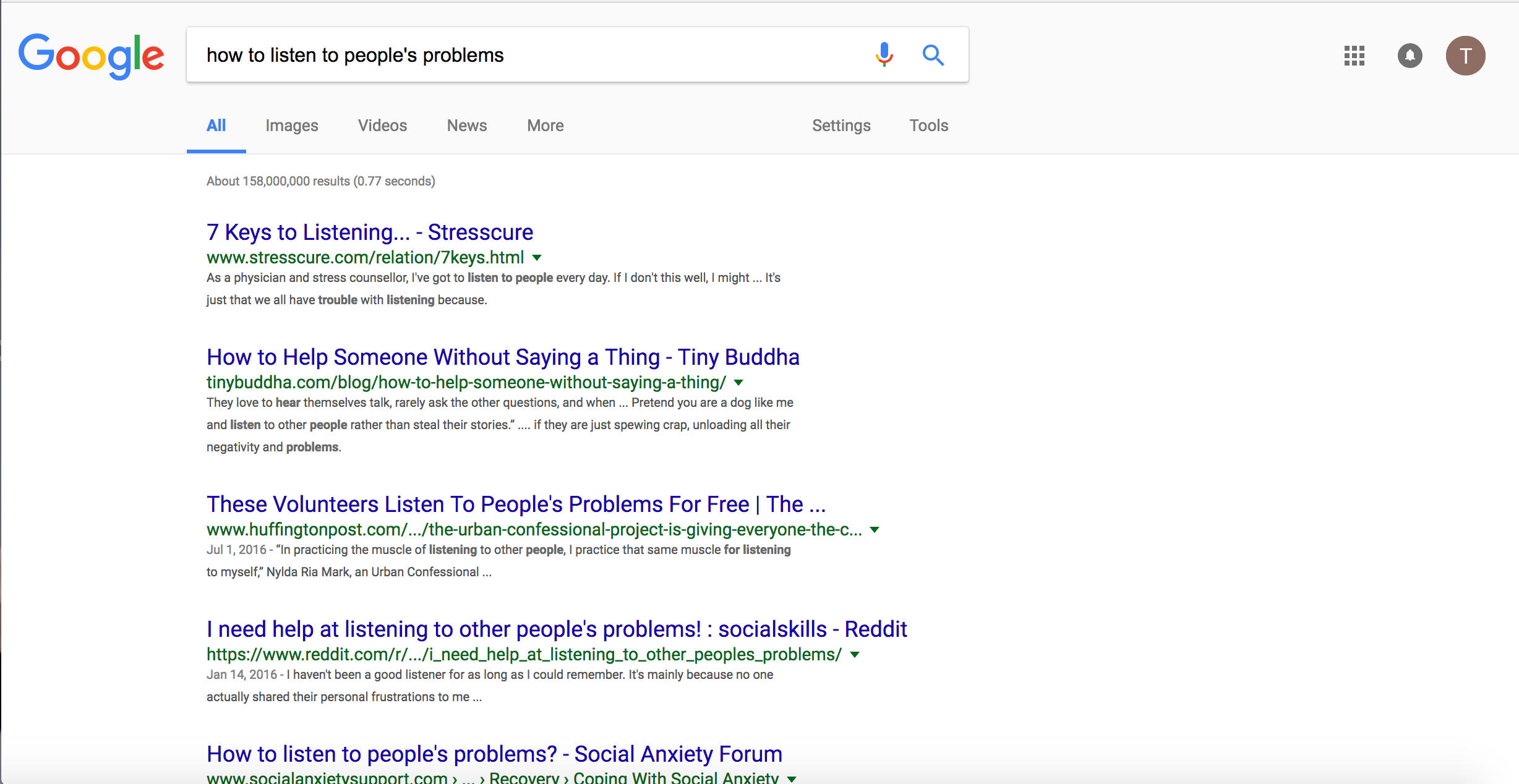Image resolution: width=1519 pixels, height=784 pixels.
Task: Open the reddit.com URL dropdown arrow
Action: click(x=854, y=655)
